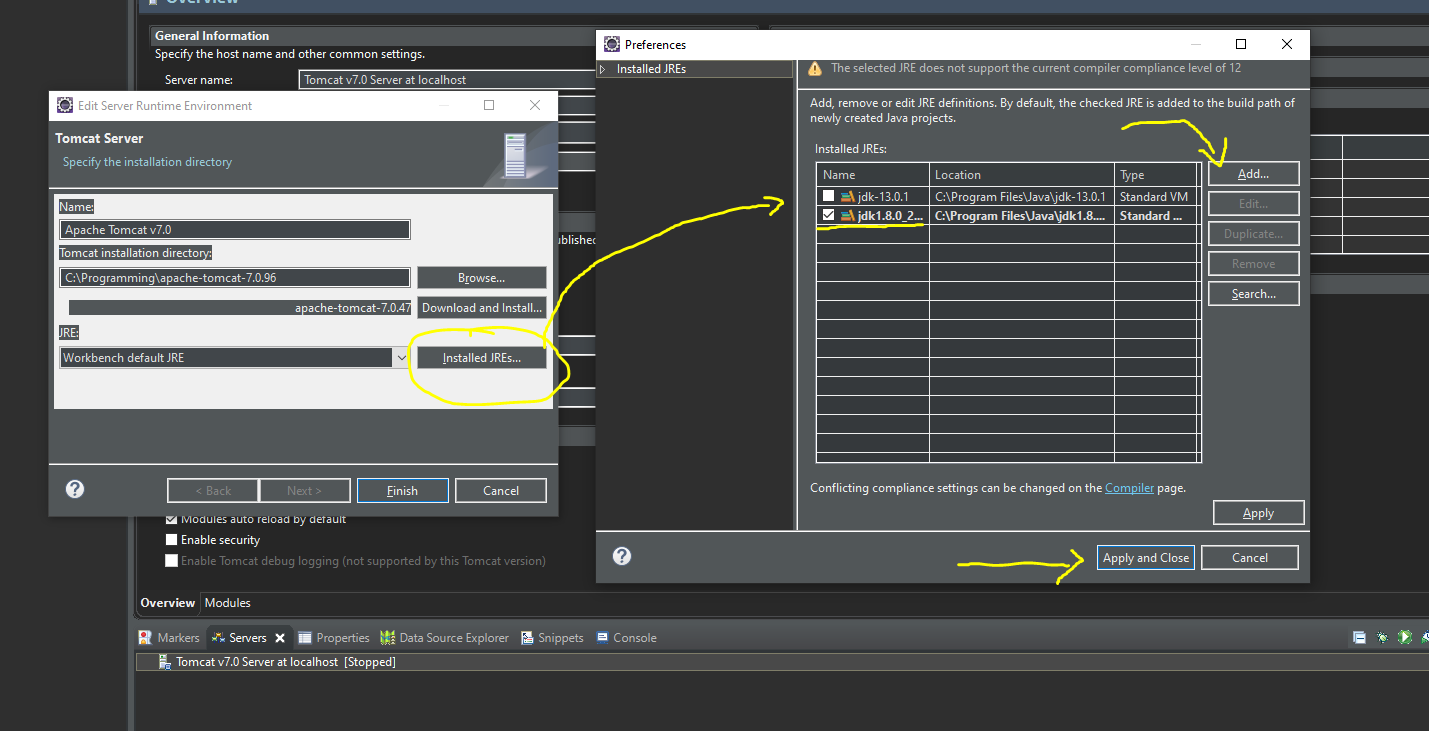Viewport: 1429px width, 731px height.
Task: Check the jdk-13.0.1 JRE checkbox
Action: click(x=828, y=196)
